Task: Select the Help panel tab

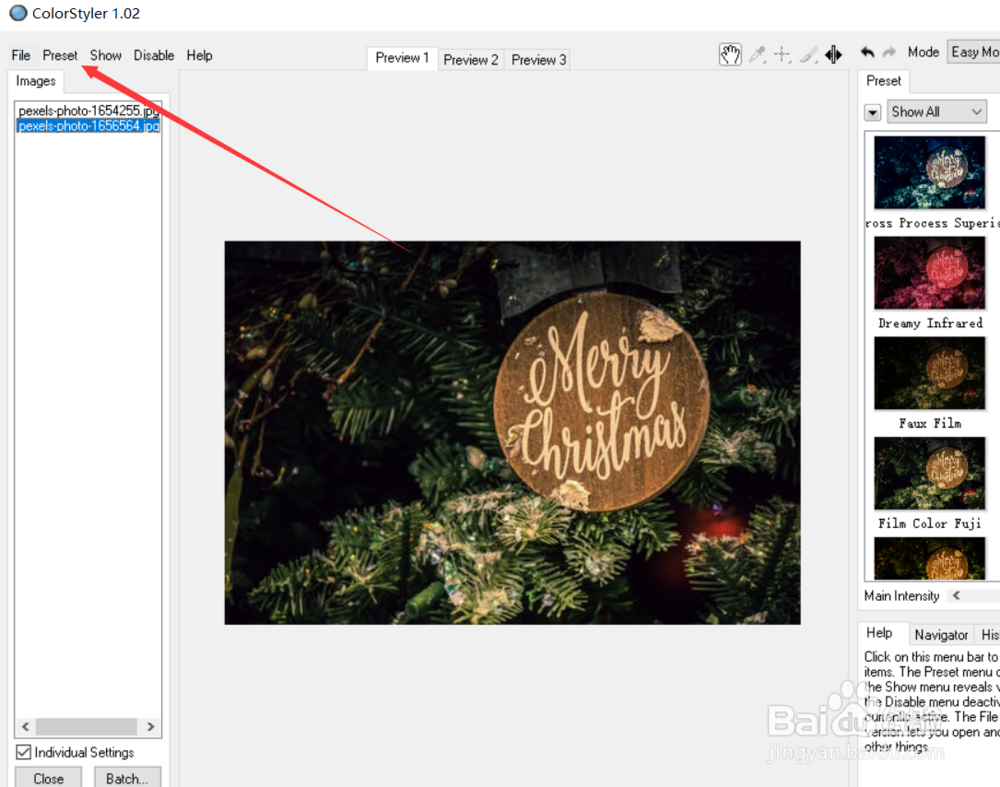Action: (879, 633)
